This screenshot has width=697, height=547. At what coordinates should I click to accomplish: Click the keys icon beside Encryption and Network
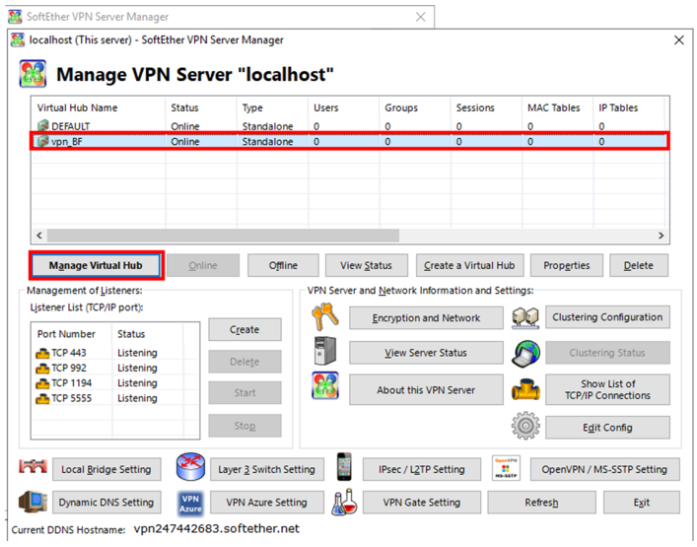(325, 318)
